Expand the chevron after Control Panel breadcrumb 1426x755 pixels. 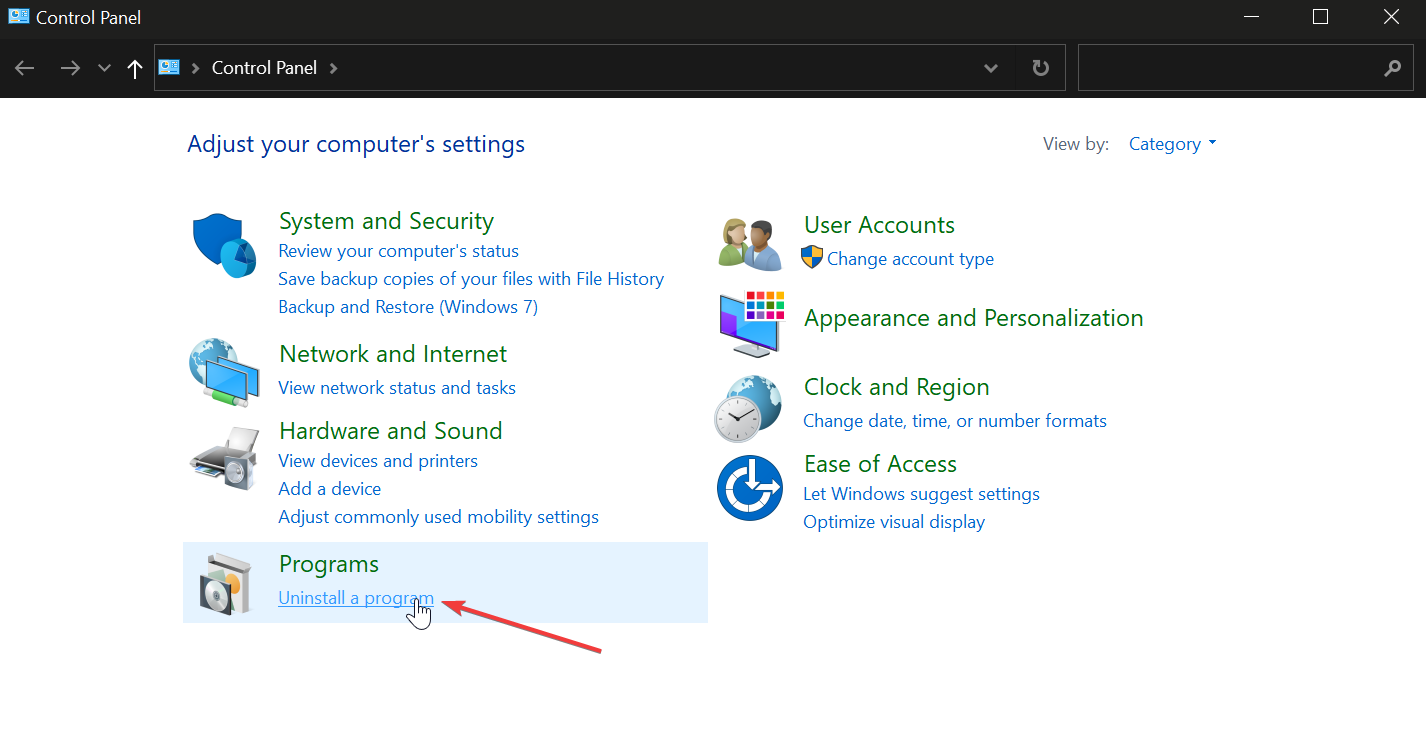pyautogui.click(x=334, y=68)
